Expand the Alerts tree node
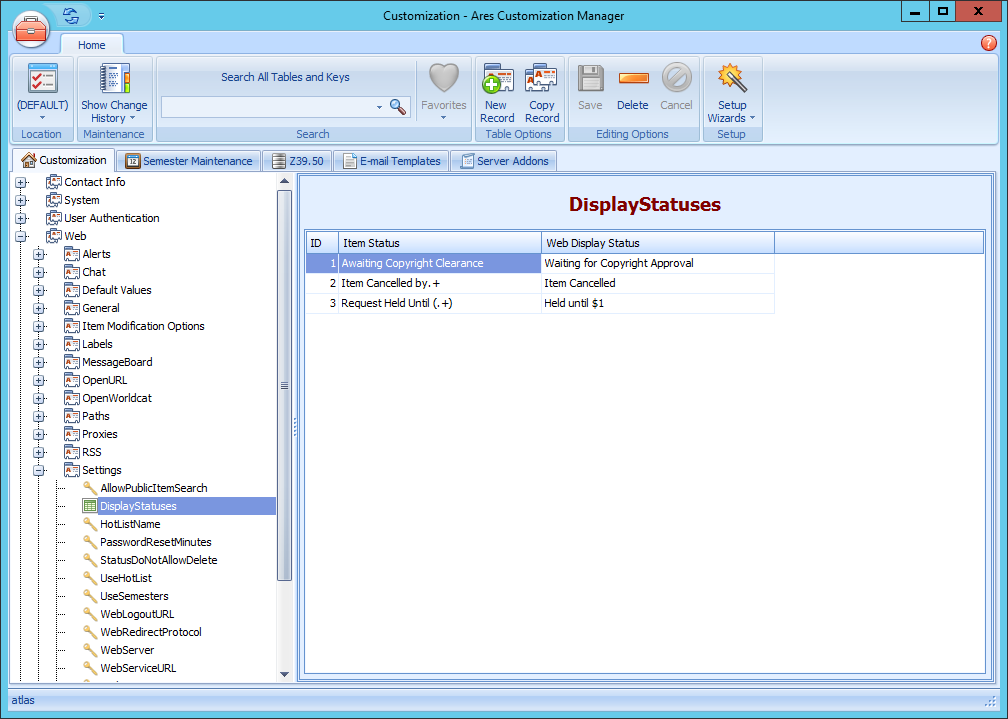This screenshot has height=719, width=1008. click(38, 254)
